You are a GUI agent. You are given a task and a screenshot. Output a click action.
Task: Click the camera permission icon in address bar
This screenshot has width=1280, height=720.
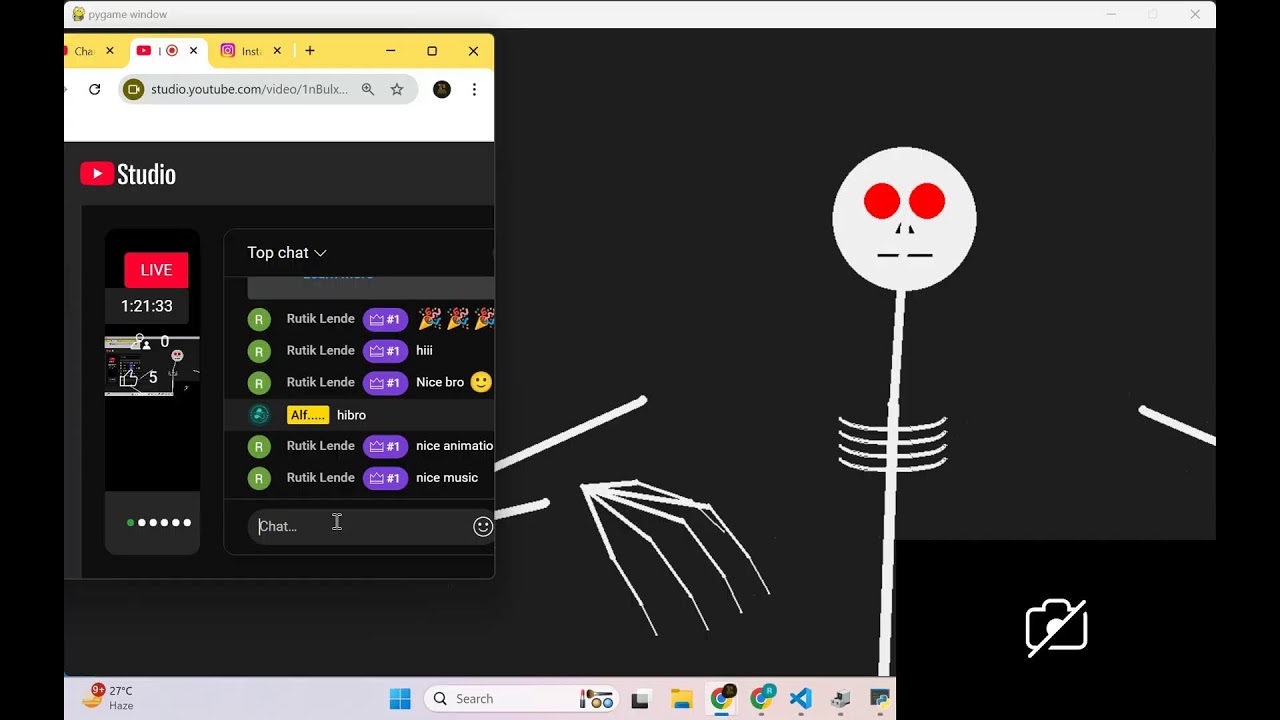133,89
